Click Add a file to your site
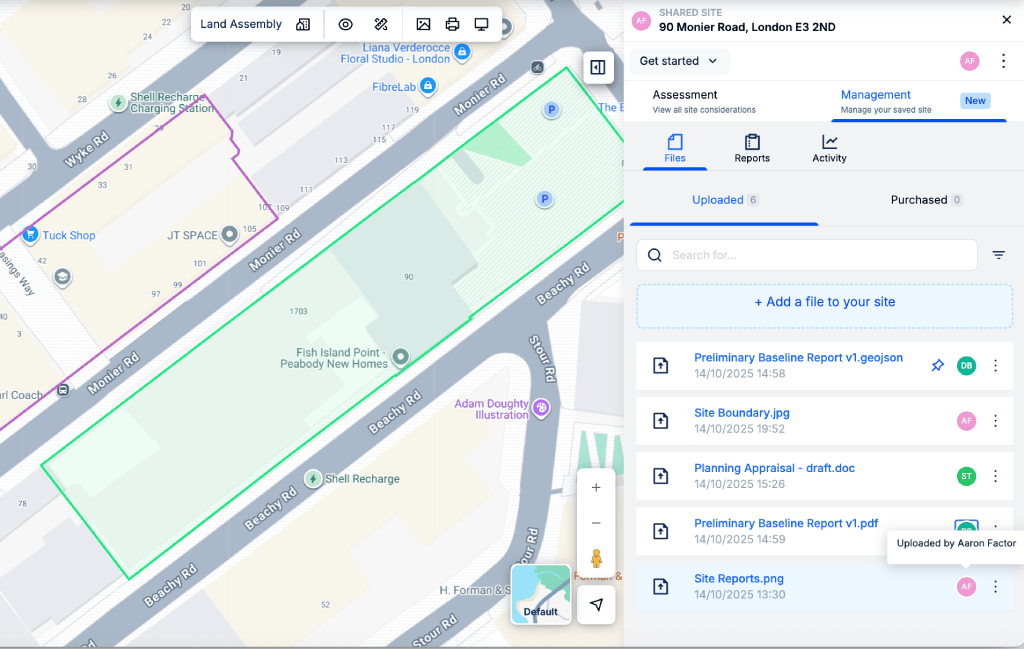The image size is (1024, 649). 824,302
